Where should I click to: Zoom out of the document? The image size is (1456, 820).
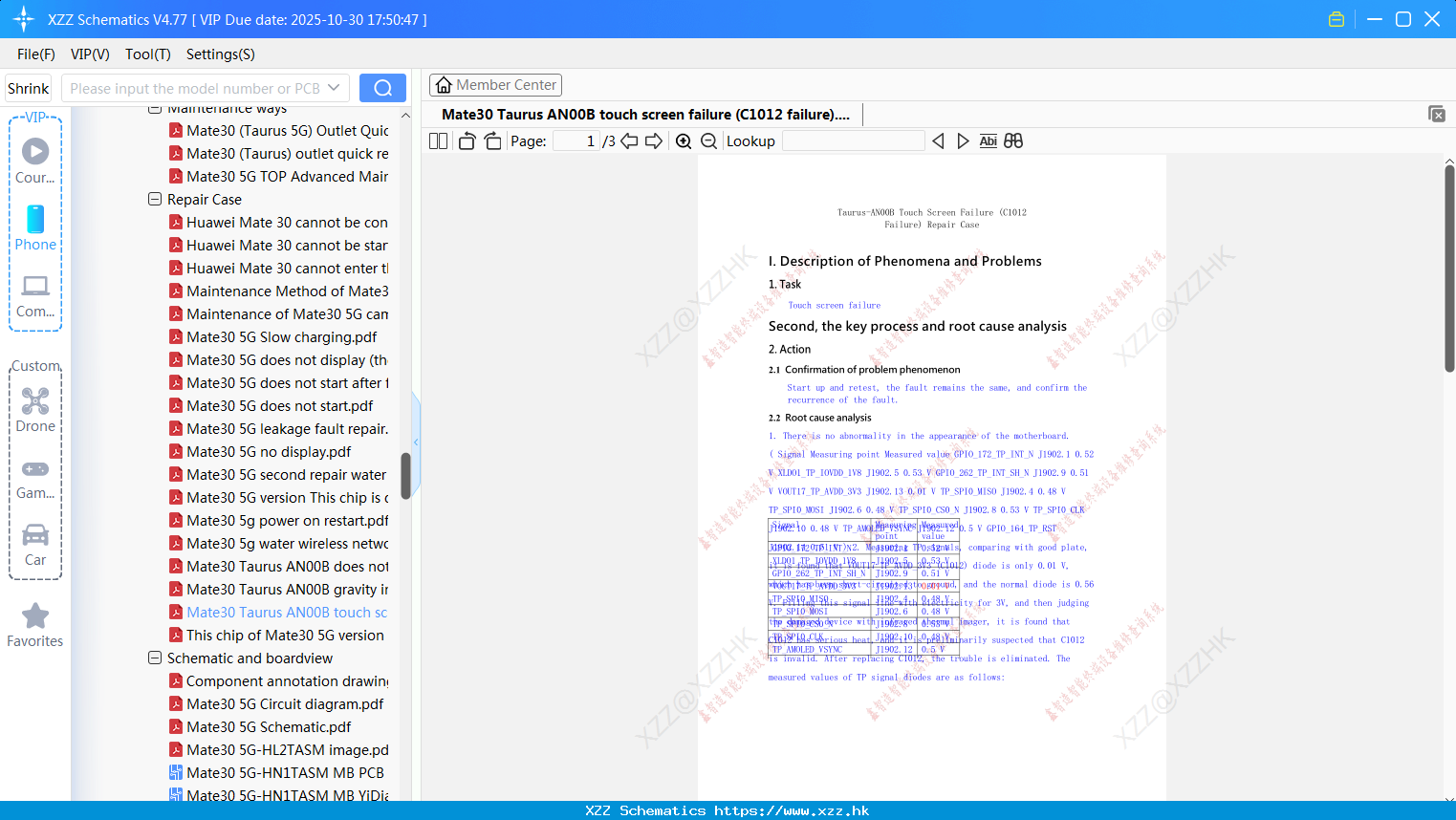pyautogui.click(x=709, y=140)
